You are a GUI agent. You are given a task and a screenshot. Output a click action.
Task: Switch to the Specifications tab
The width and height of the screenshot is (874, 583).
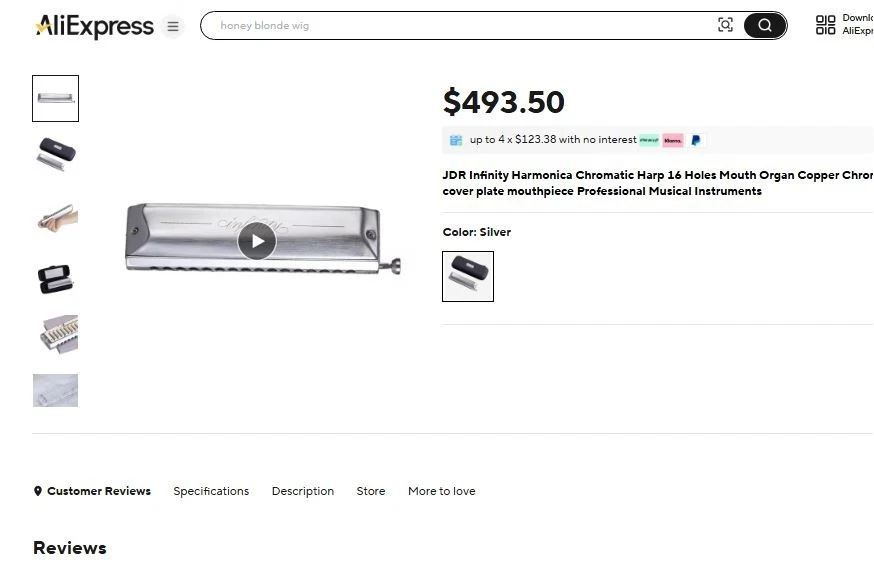211,491
